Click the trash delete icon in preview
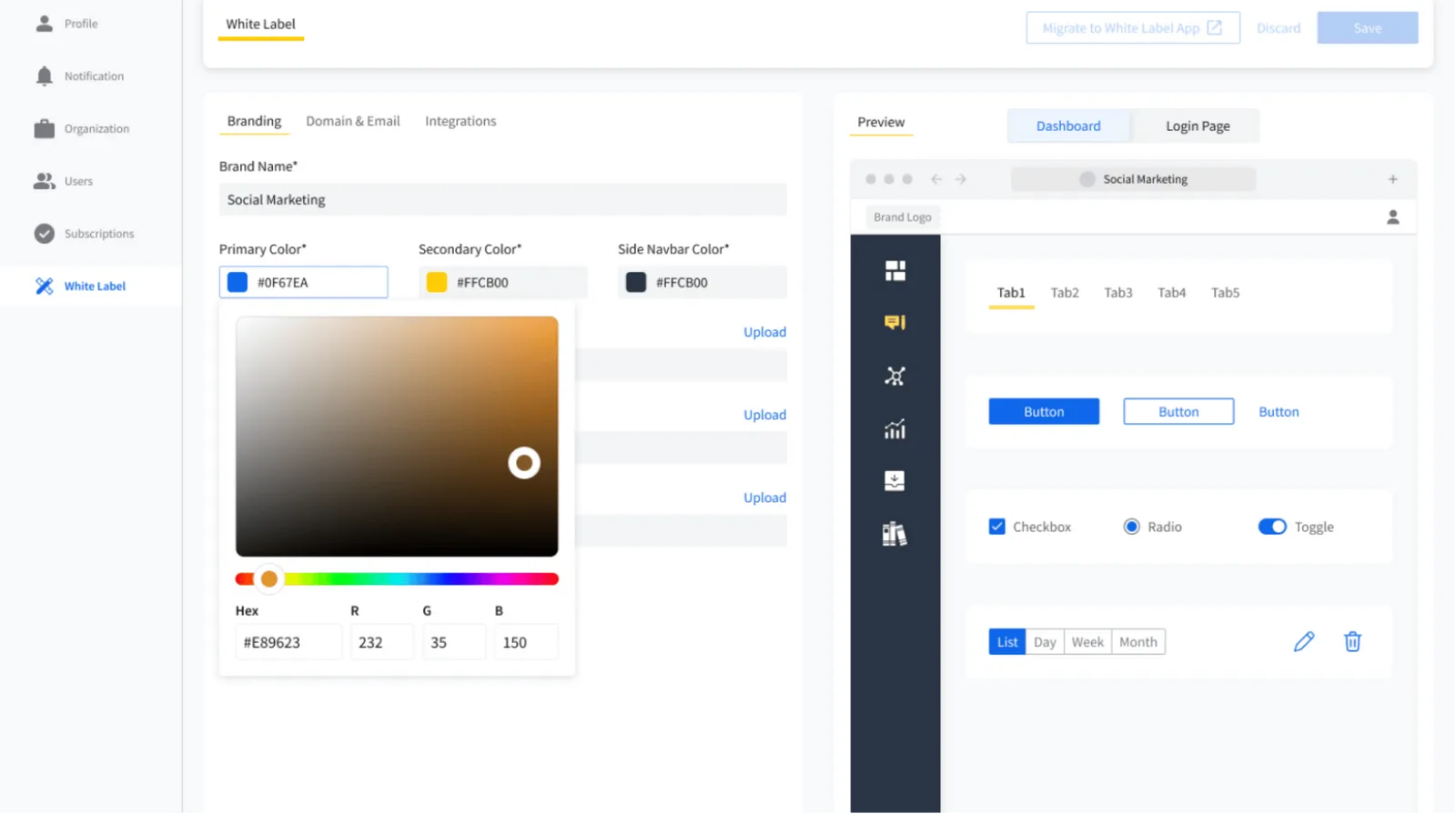Image resolution: width=1456 pixels, height=814 pixels. point(1352,642)
